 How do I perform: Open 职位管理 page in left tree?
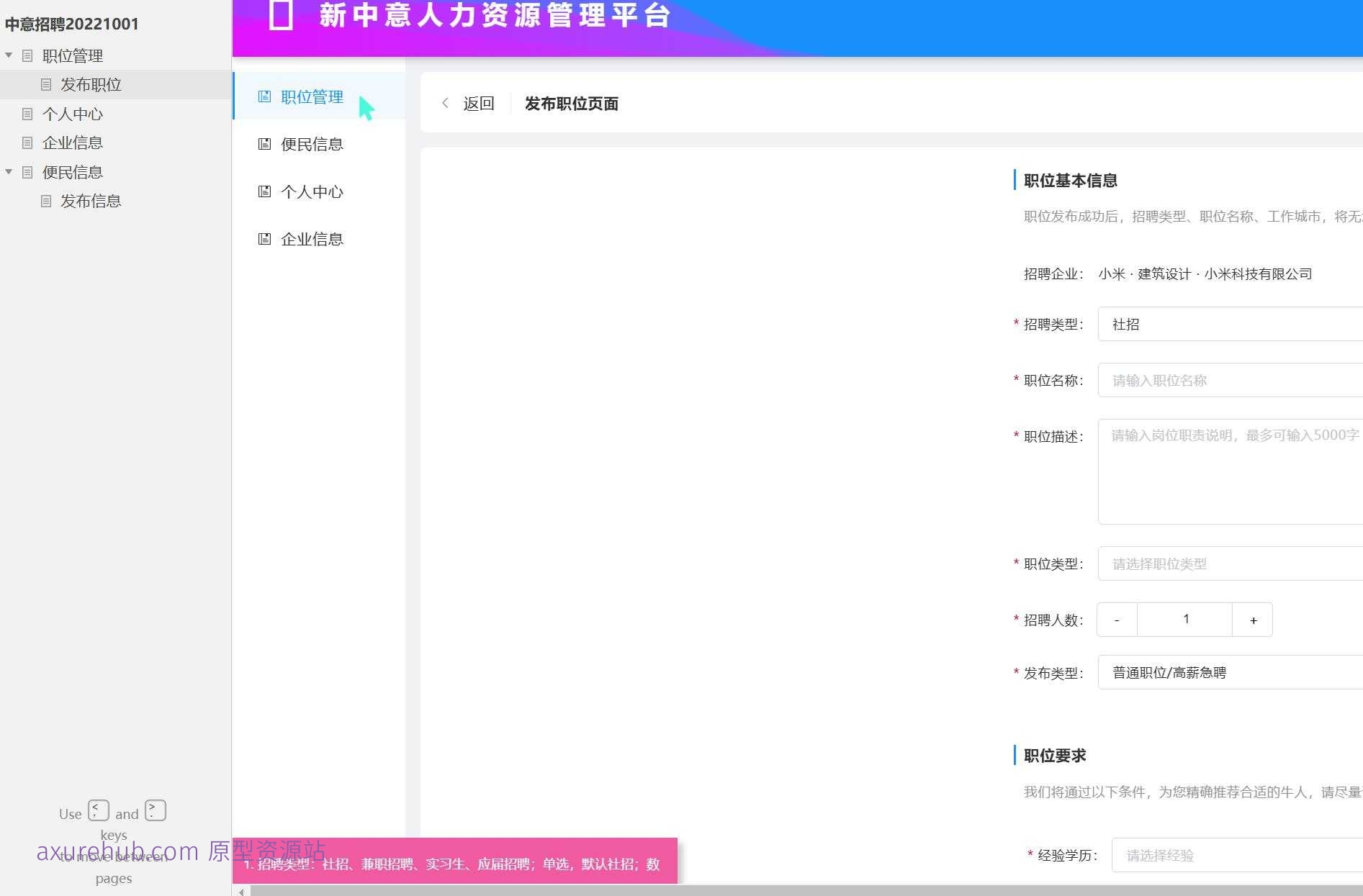tap(72, 55)
